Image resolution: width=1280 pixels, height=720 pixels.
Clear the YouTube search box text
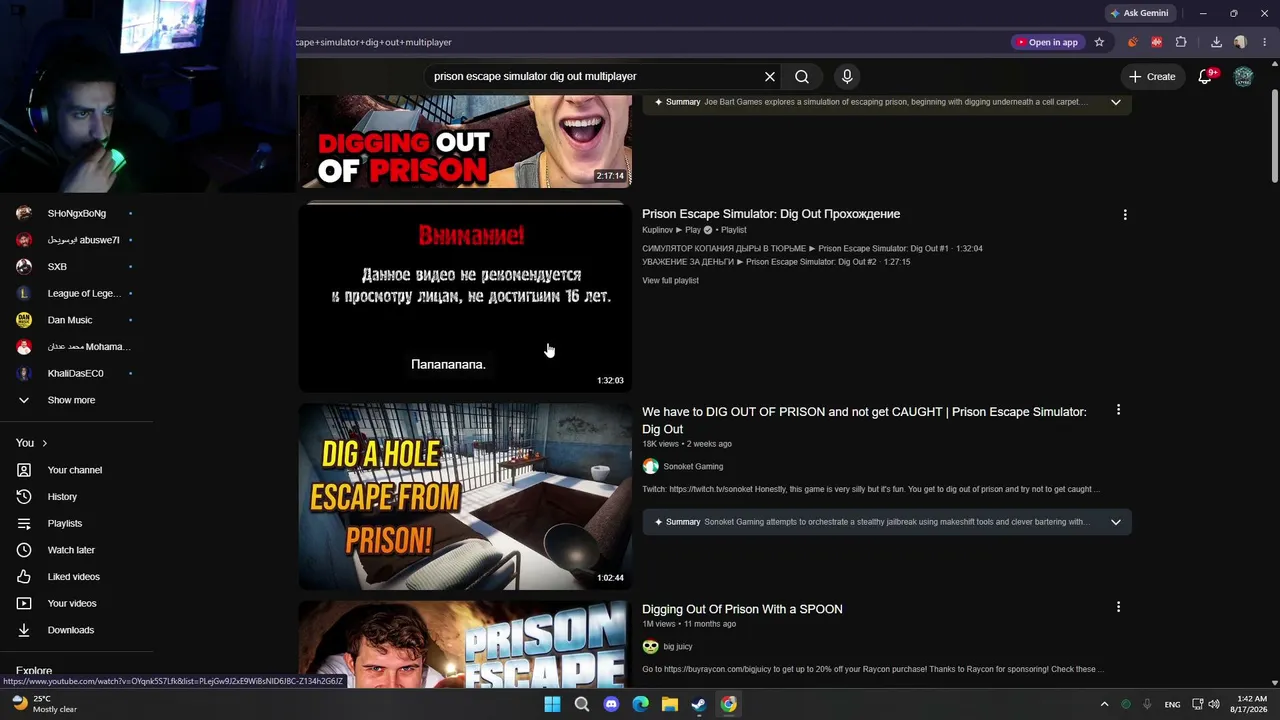[x=770, y=76]
